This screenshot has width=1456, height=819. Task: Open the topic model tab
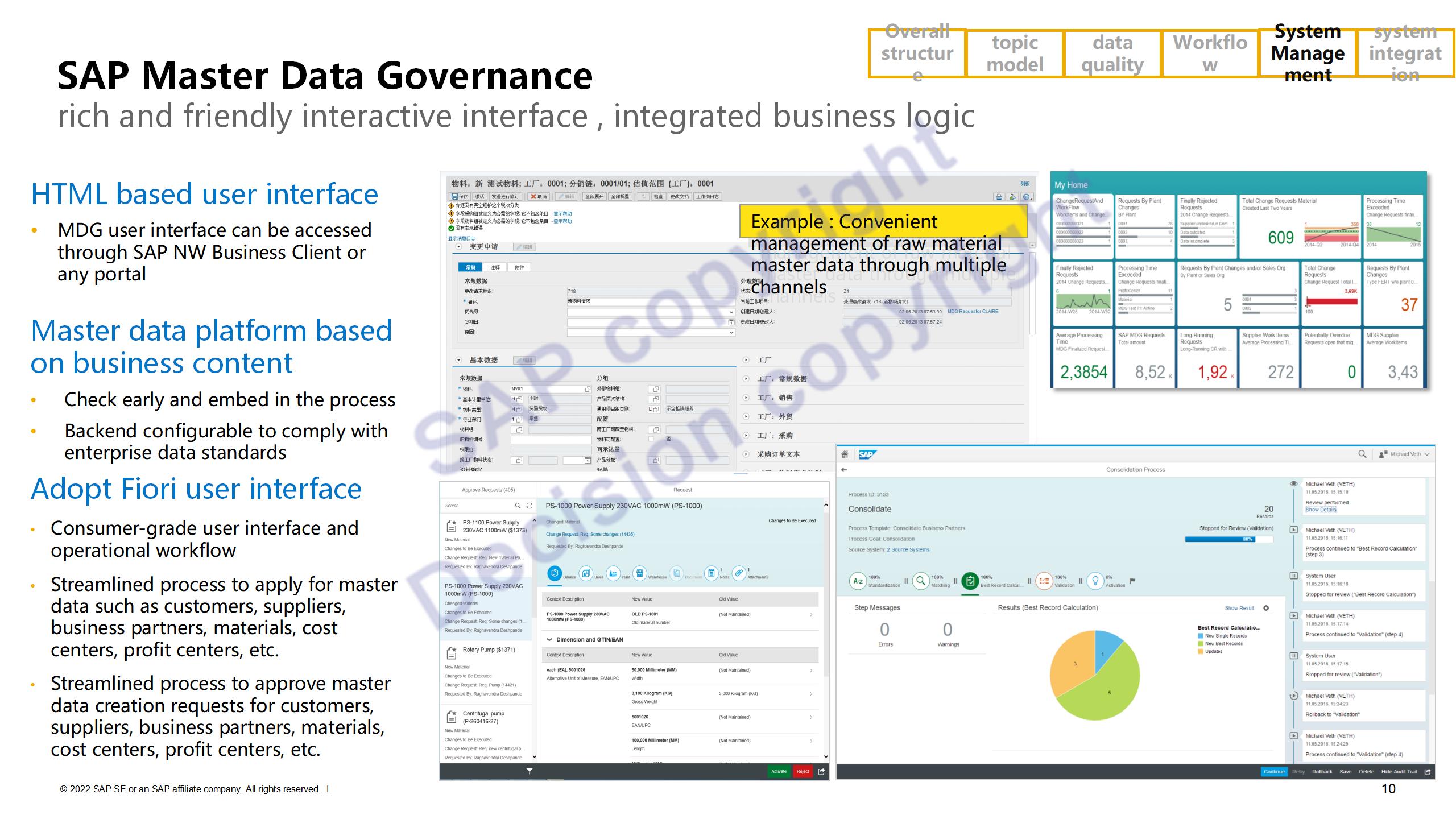point(1015,53)
